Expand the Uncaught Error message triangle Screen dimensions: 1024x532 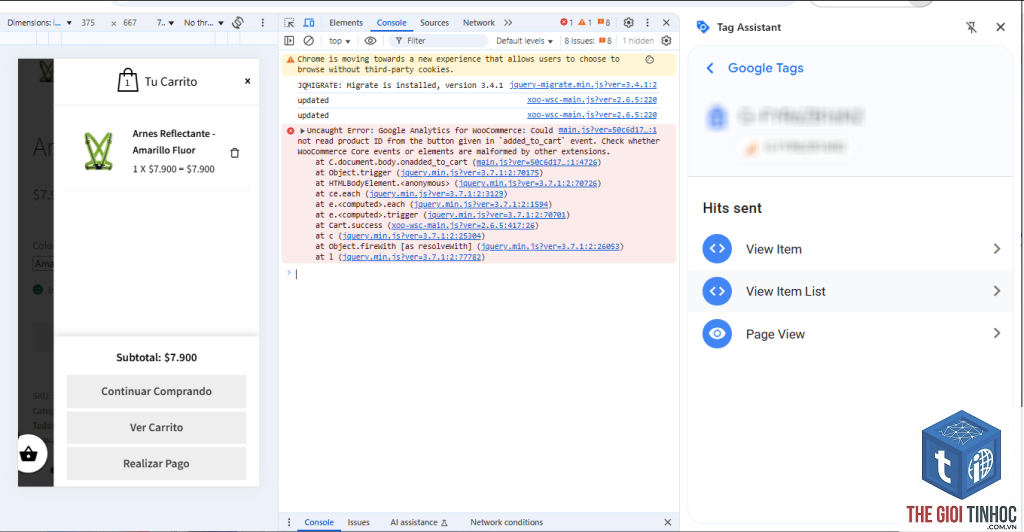click(x=302, y=131)
